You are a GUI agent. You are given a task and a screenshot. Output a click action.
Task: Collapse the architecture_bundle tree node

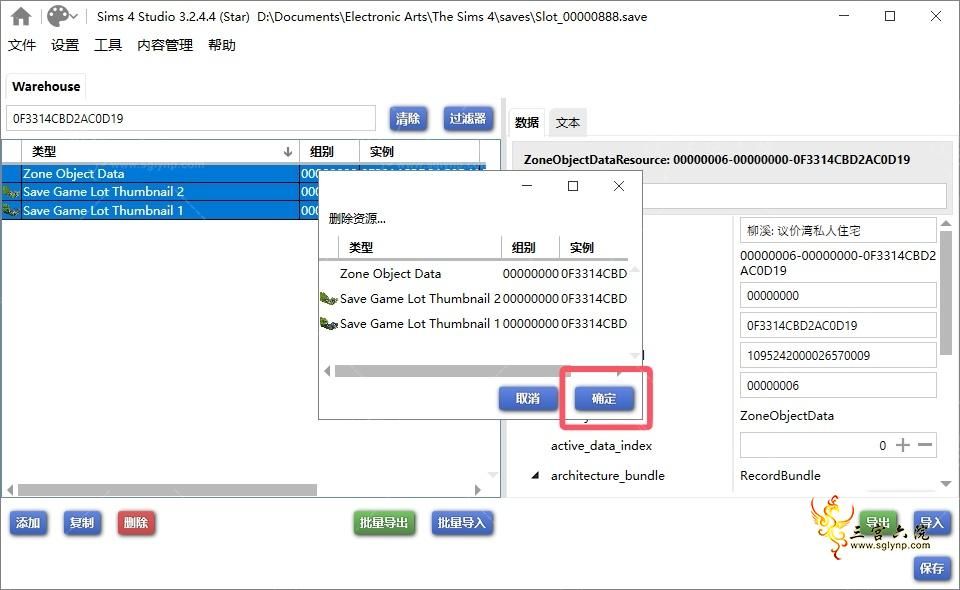[x=536, y=476]
